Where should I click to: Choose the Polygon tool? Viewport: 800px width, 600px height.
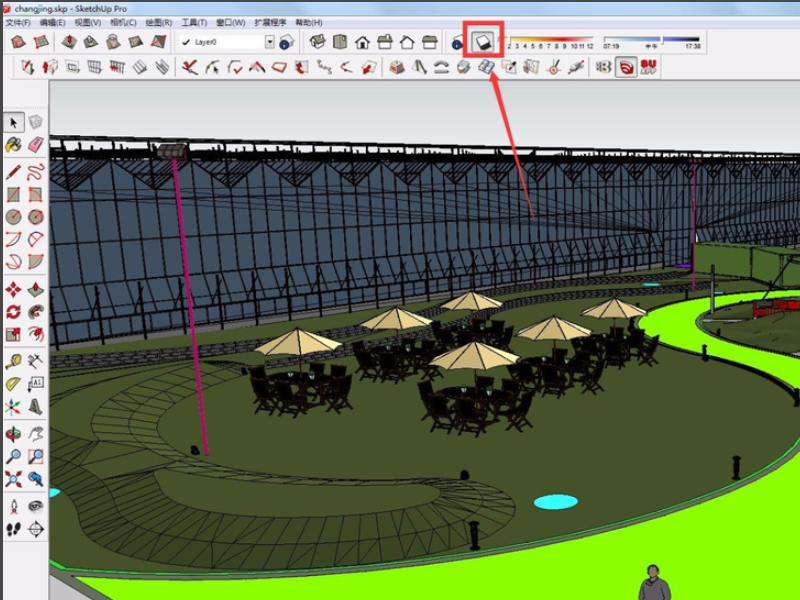point(35,217)
